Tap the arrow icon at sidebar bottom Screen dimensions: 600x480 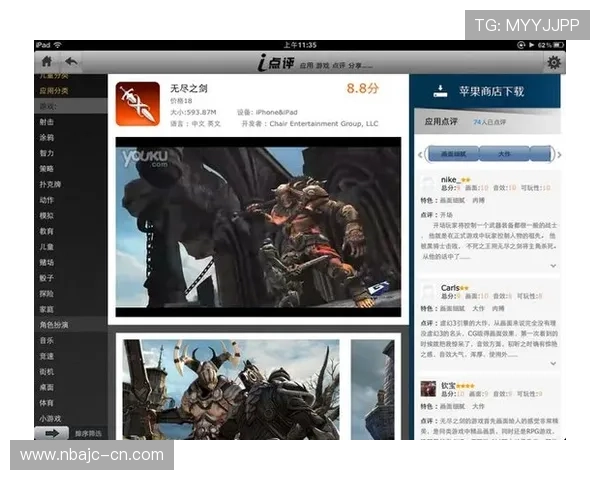point(51,433)
